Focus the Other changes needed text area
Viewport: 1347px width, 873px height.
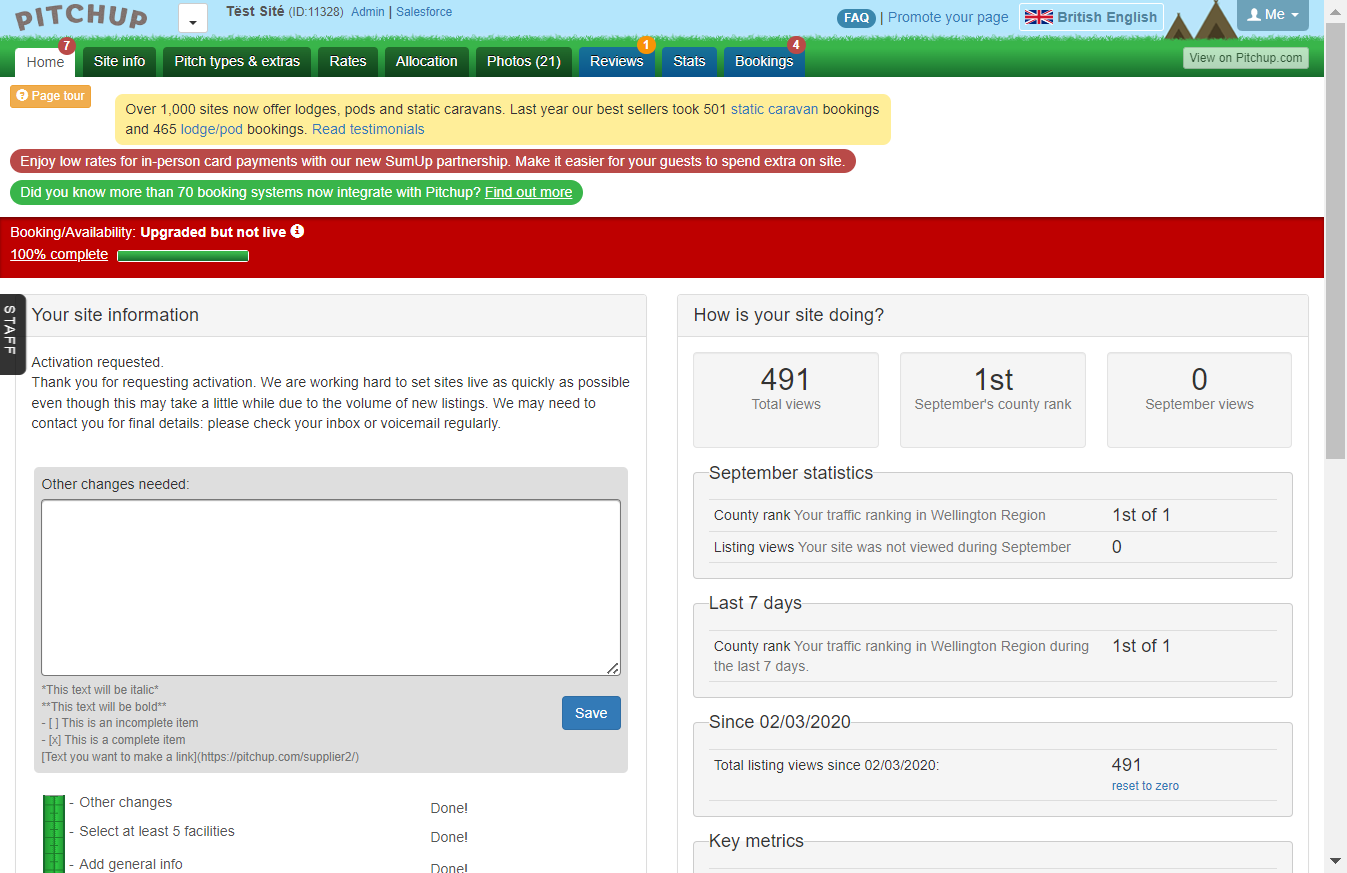[331, 588]
